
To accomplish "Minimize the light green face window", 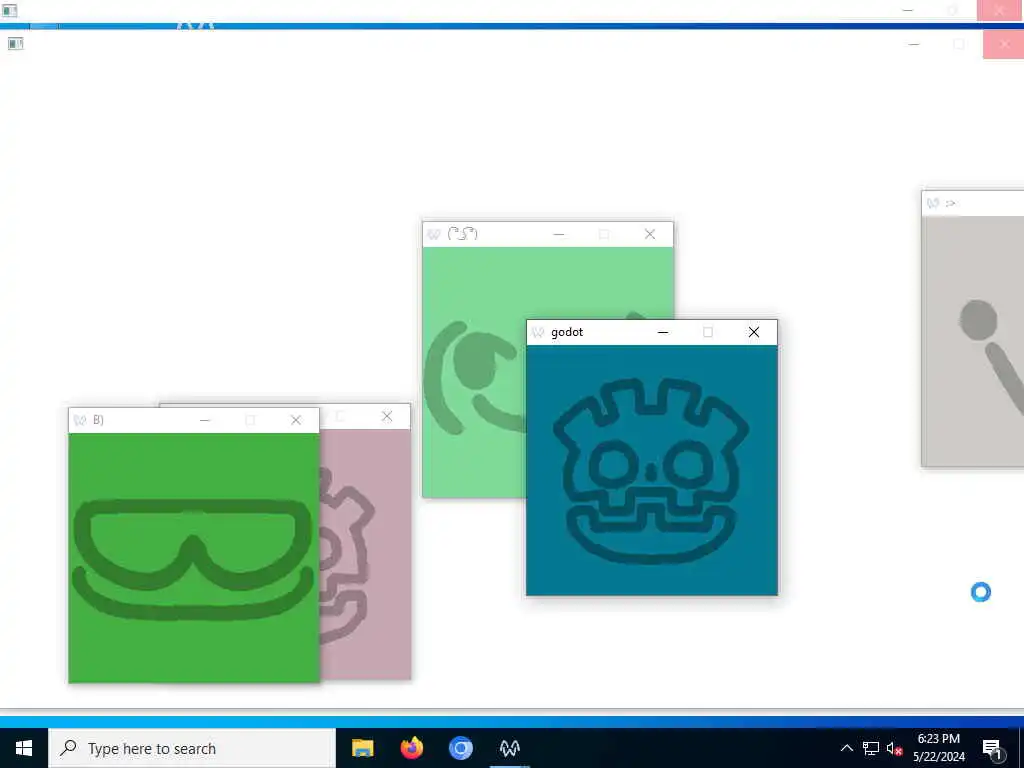I will pyautogui.click(x=559, y=234).
